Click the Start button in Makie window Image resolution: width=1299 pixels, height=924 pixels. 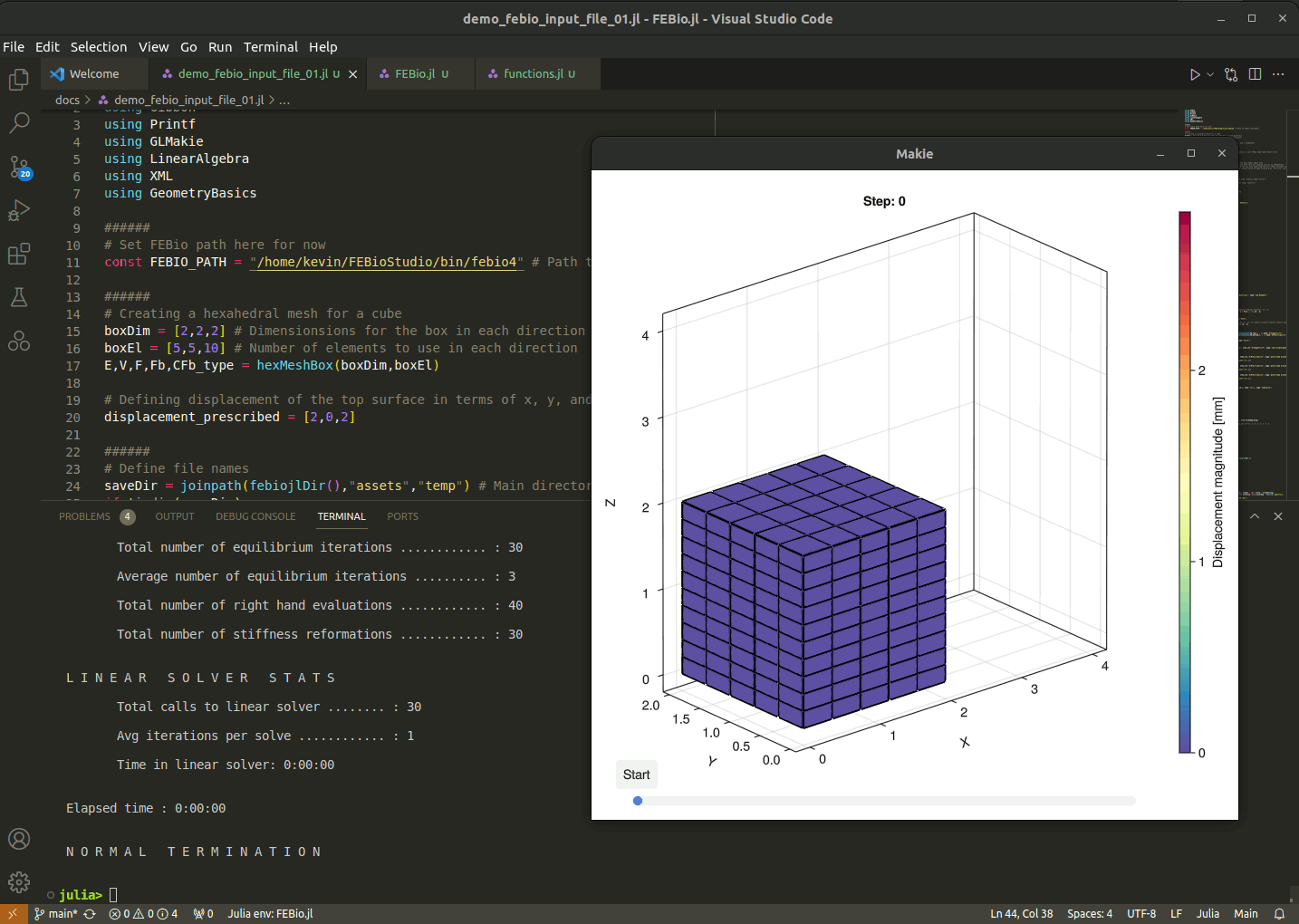(636, 775)
